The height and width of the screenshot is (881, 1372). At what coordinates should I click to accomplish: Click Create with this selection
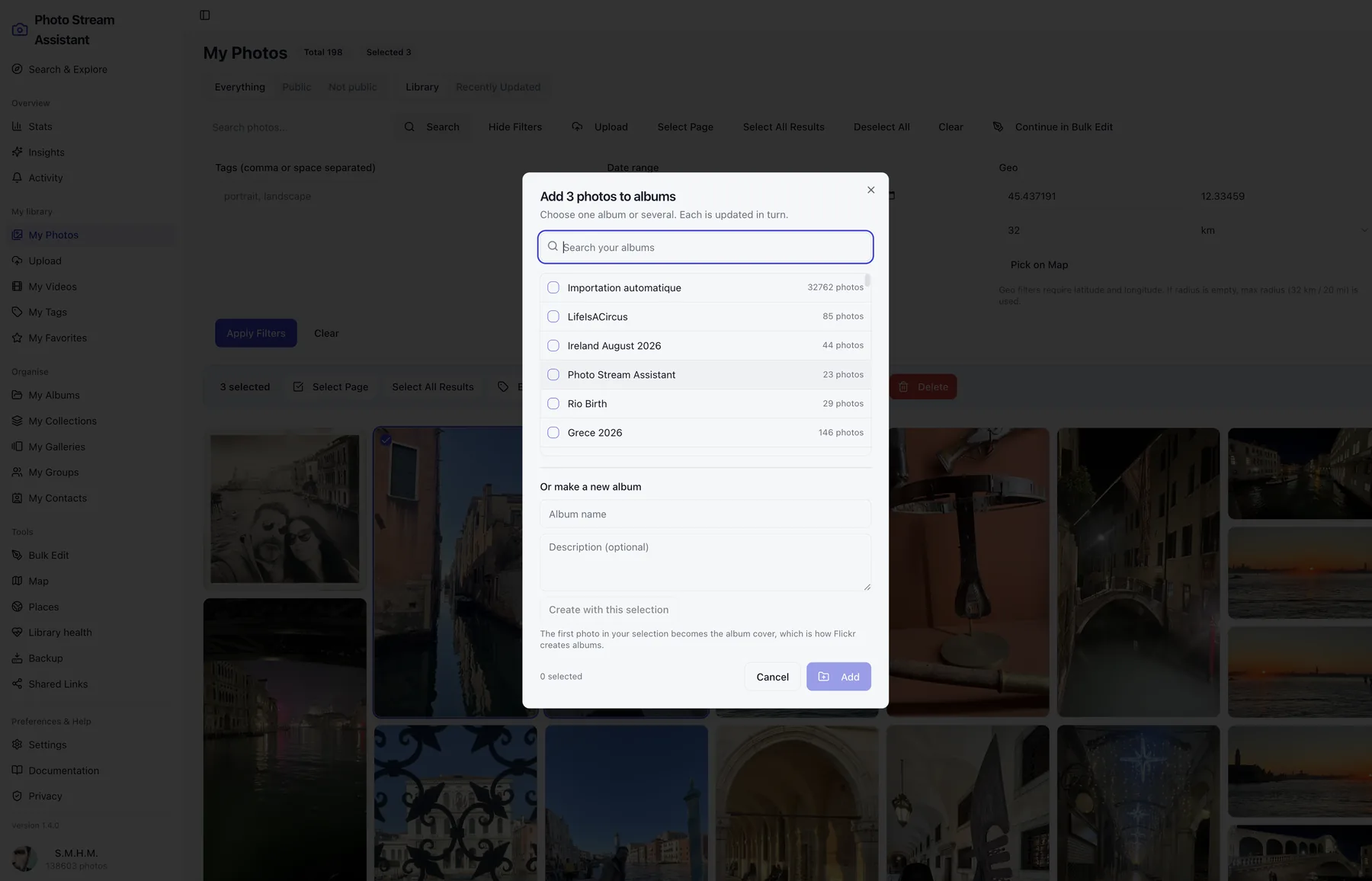(608, 610)
